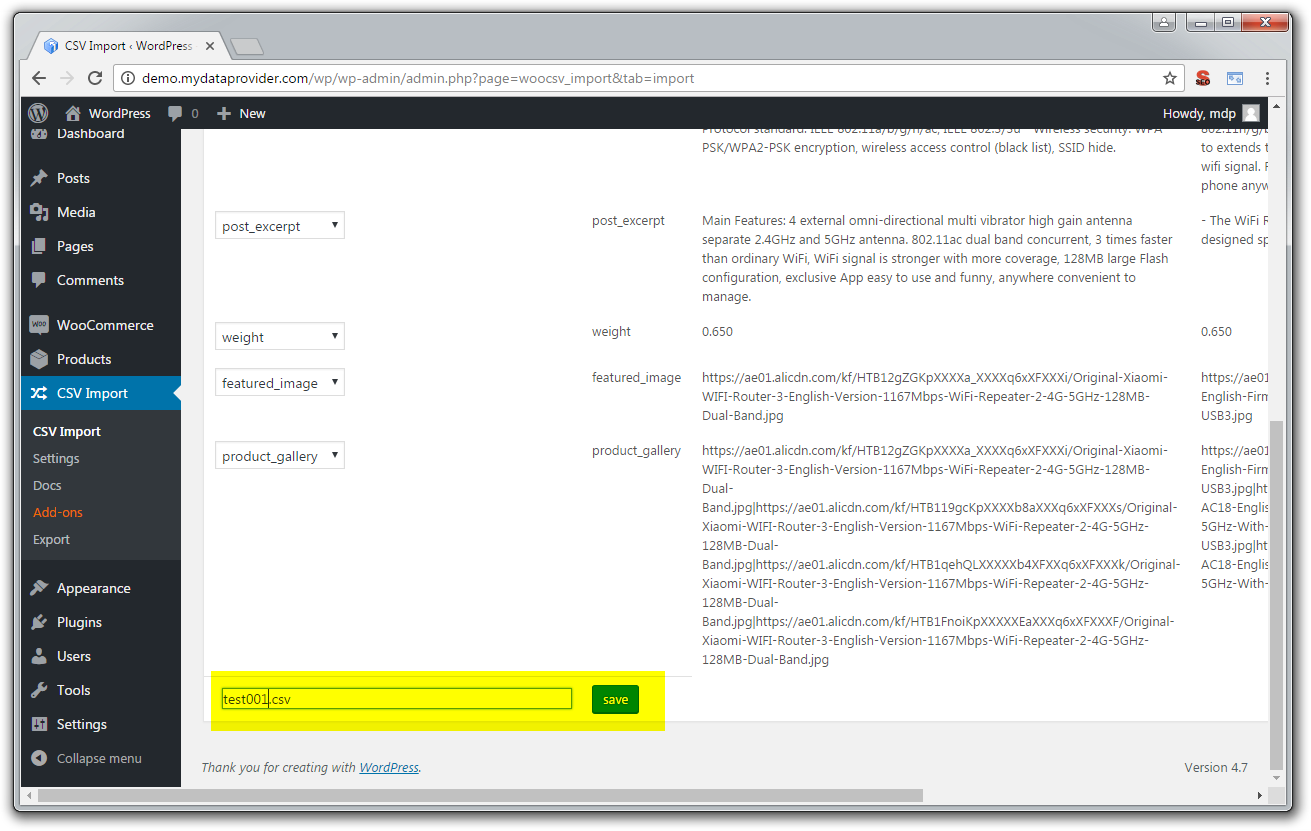
Task: Click the Pages icon in the sidebar
Action: point(39,246)
